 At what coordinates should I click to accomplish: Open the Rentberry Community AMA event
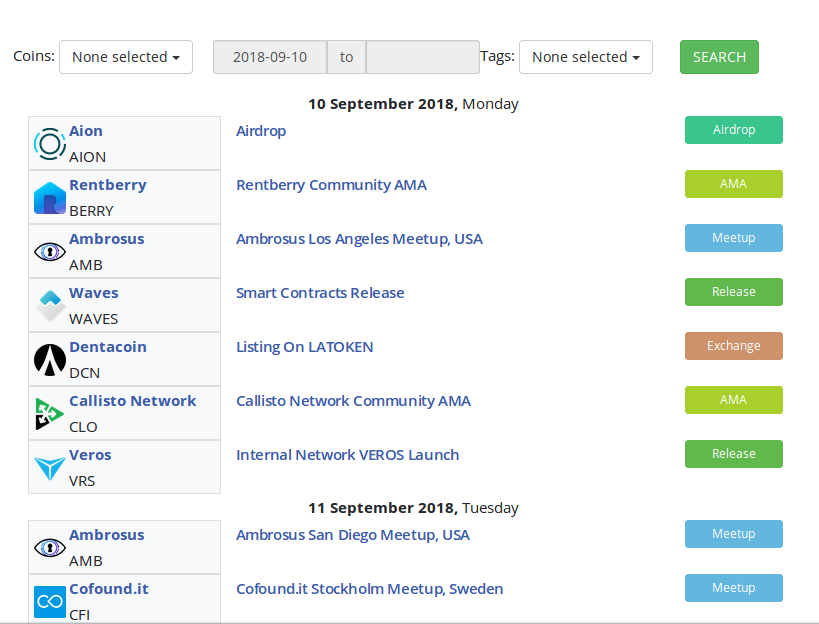(x=331, y=185)
